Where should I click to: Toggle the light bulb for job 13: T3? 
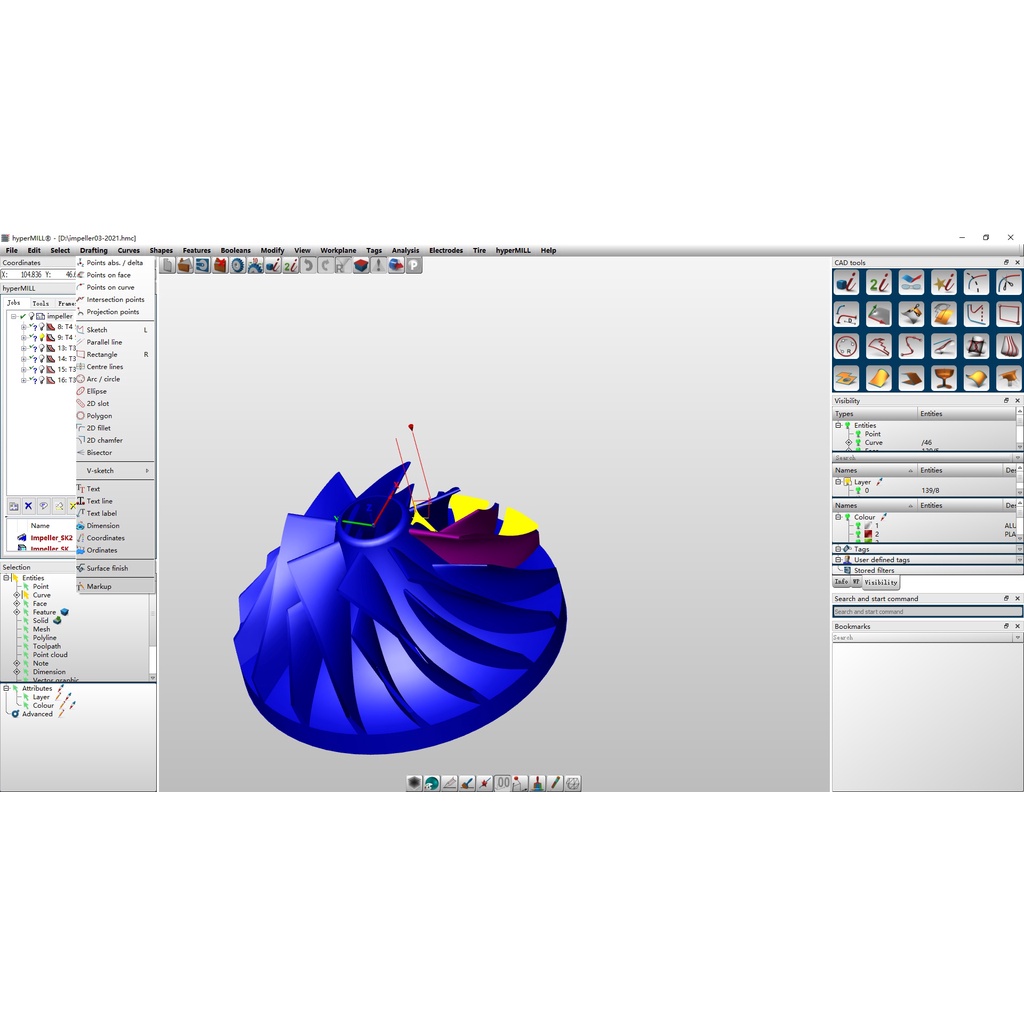point(42,348)
